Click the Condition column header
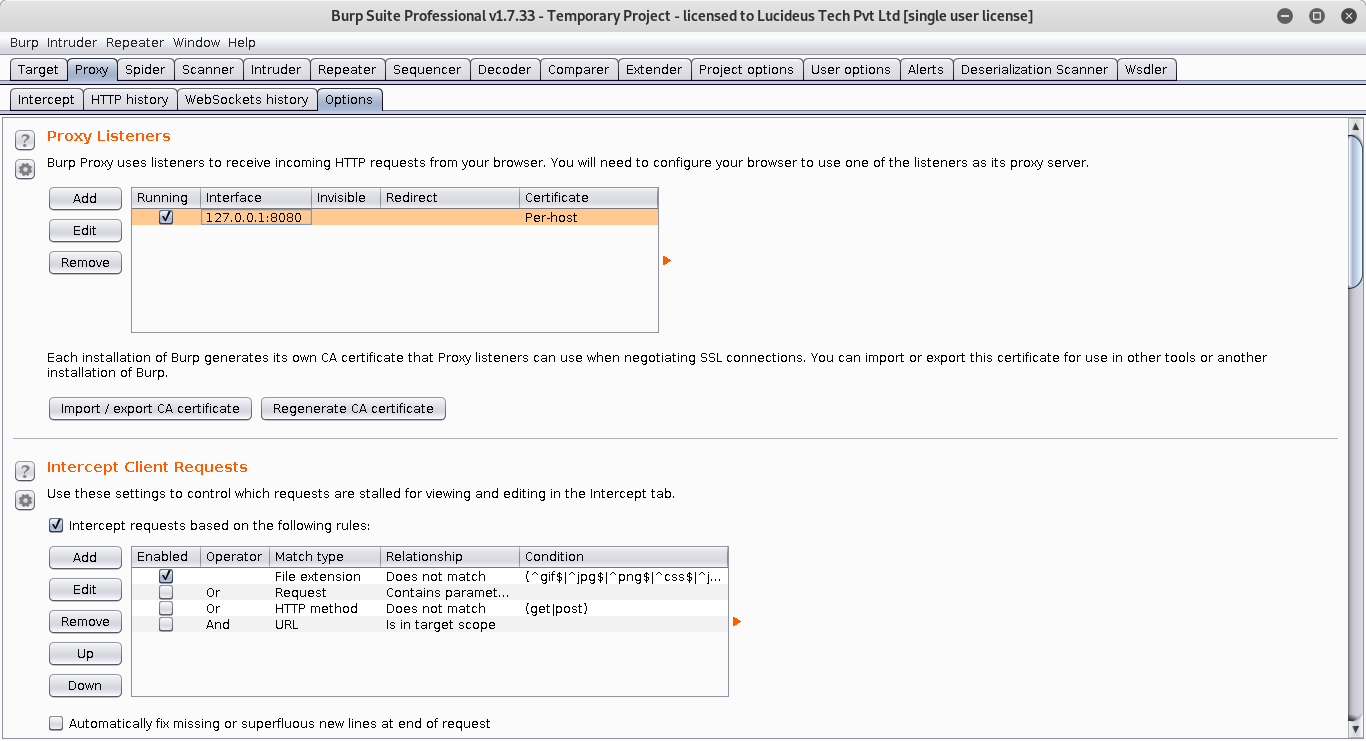Image resolution: width=1366 pixels, height=741 pixels. click(624, 557)
